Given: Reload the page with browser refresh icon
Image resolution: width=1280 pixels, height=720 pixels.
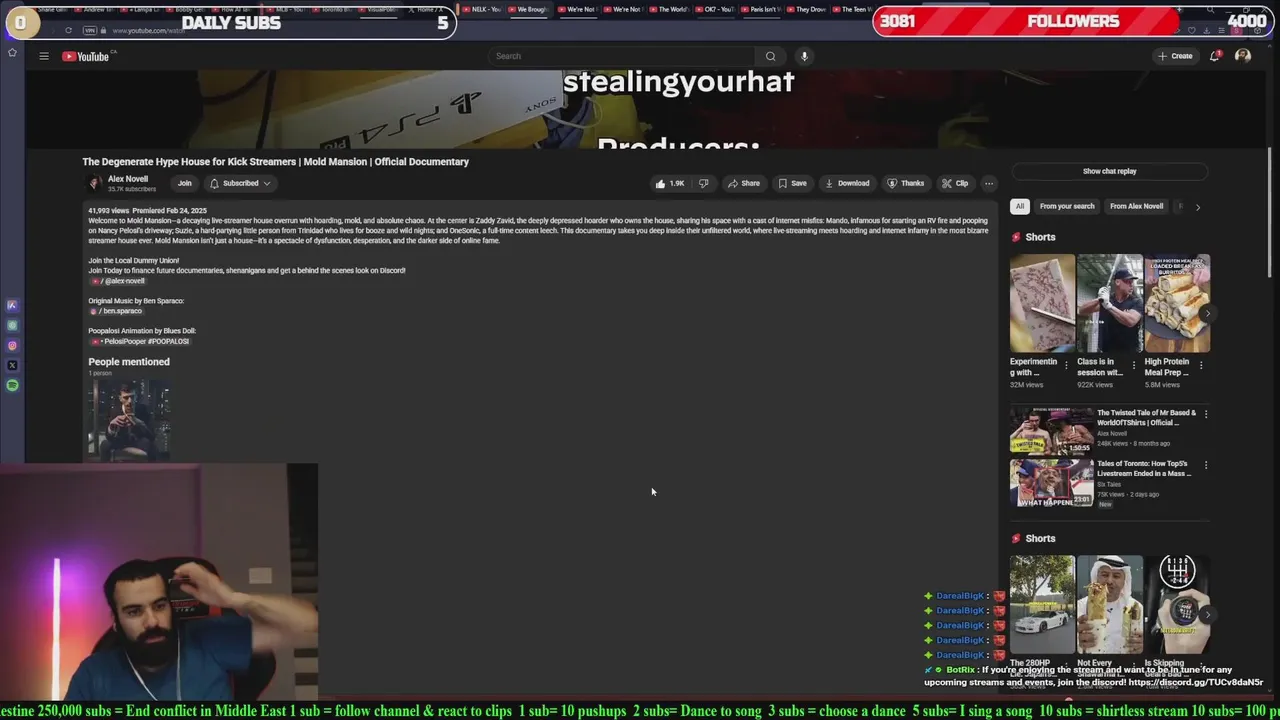Looking at the screenshot, I should pos(68,30).
